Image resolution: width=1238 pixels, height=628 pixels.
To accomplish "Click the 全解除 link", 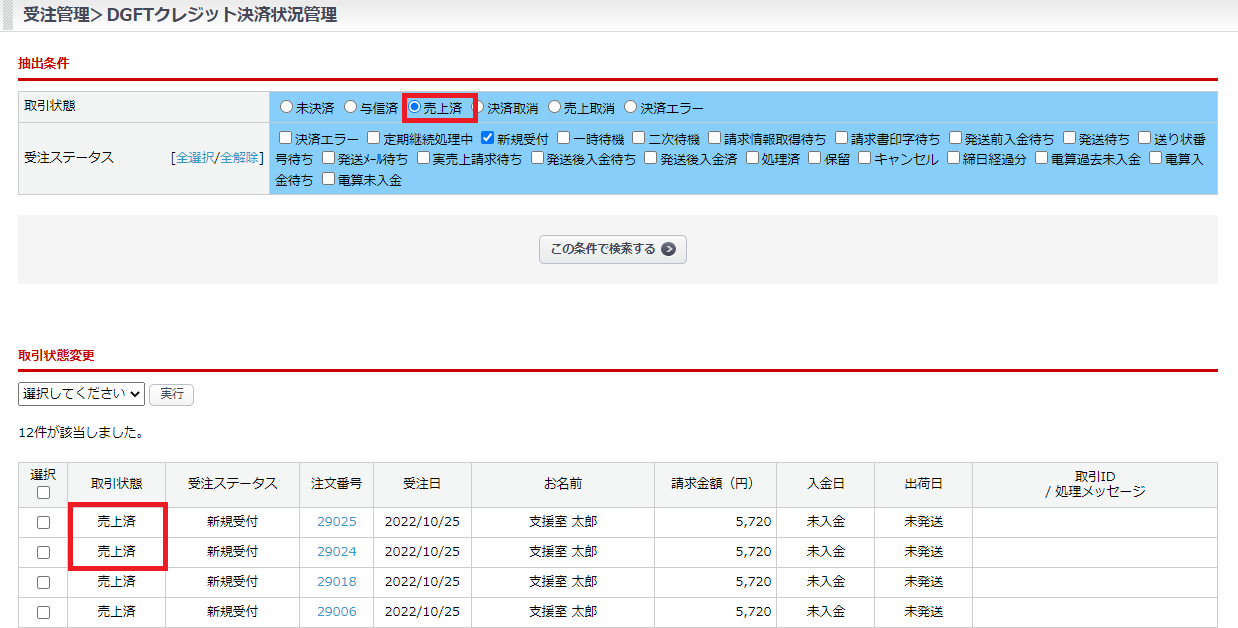I will pyautogui.click(x=239, y=158).
